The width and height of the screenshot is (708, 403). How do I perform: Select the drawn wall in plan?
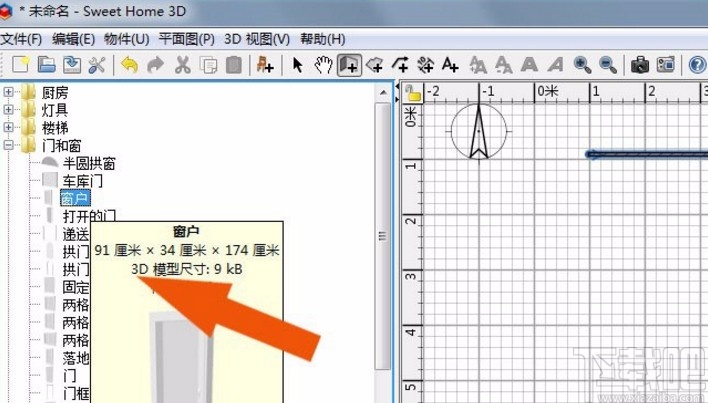coord(647,155)
